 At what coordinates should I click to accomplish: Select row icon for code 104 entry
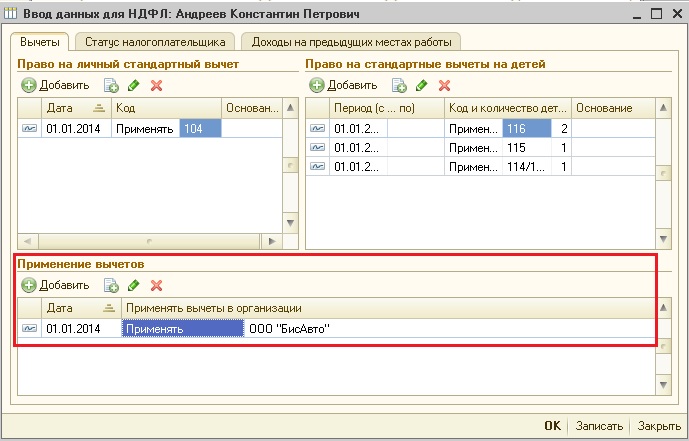[29, 129]
